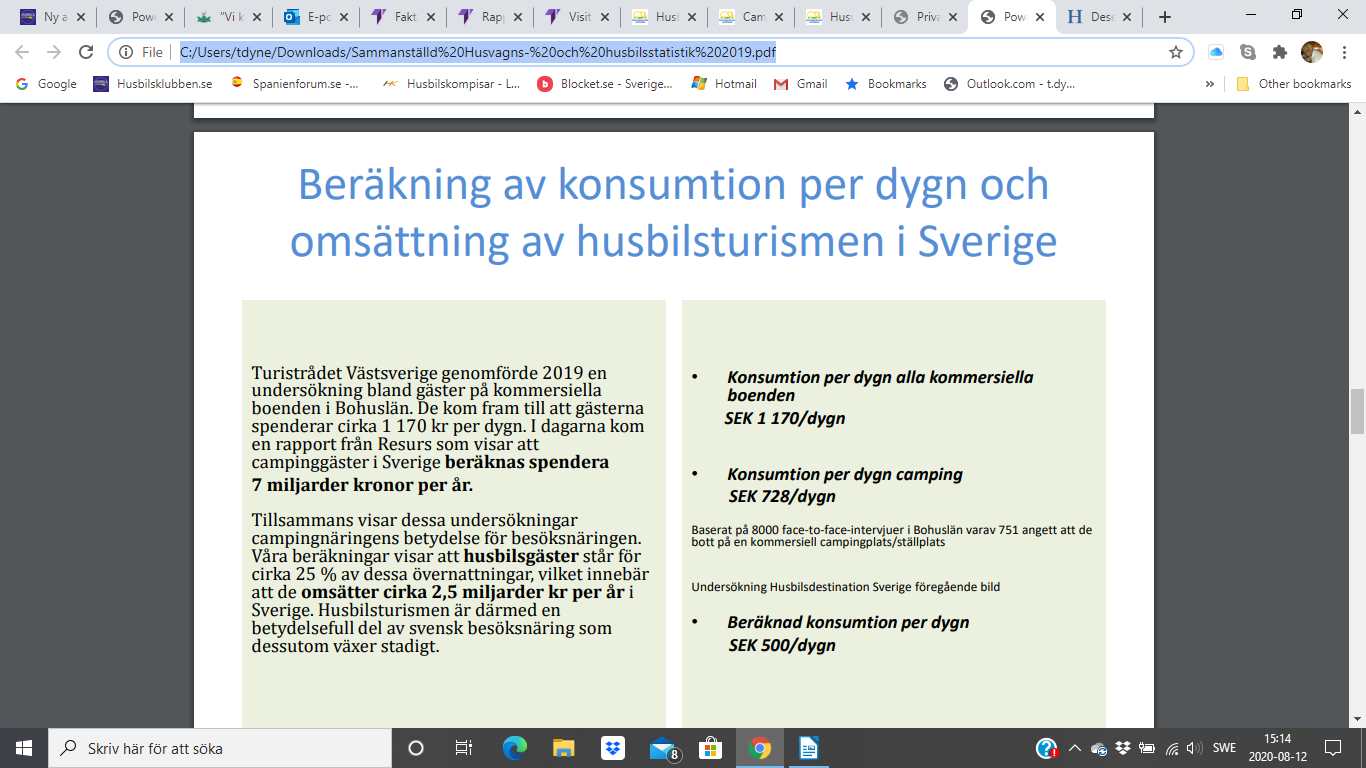Open the Gmail bookmark
This screenshot has height=768, width=1366.
coord(800,84)
